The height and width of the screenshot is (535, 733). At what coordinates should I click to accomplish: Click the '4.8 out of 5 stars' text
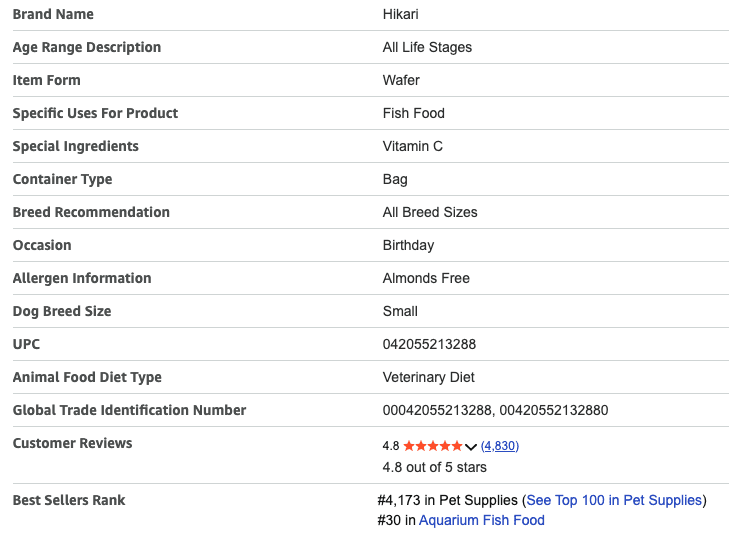(434, 467)
